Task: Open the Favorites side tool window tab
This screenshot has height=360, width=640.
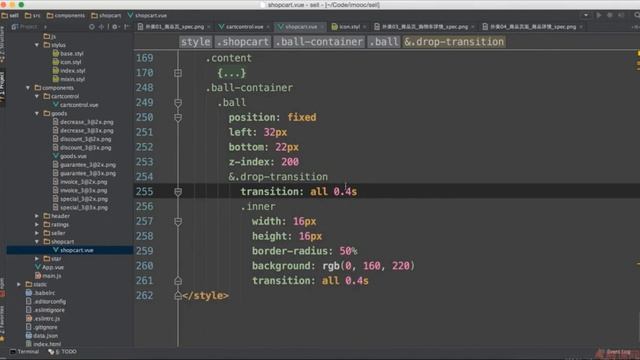Action: 2,322
